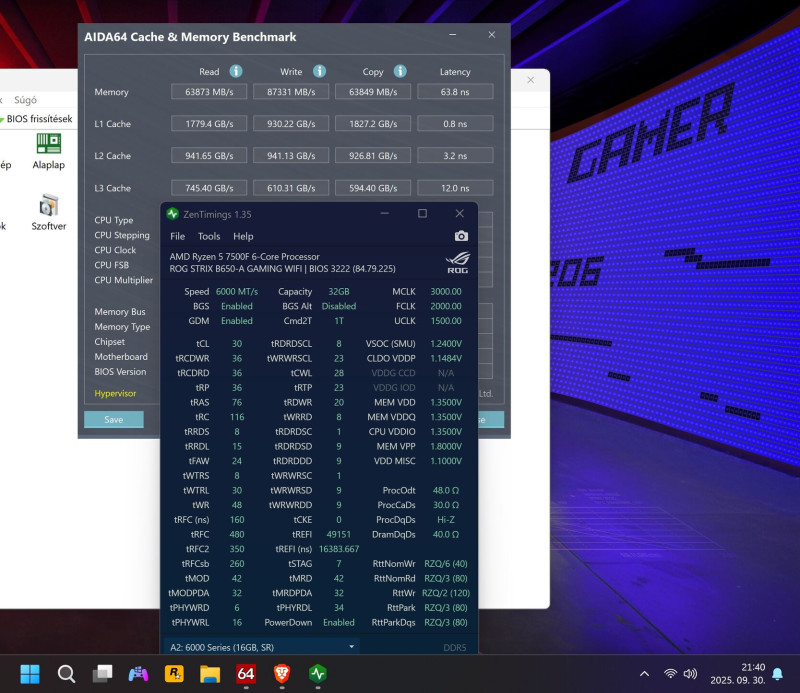Viewport: 800px width, 693px height.
Task: Click the AMD Ryzen 5 7500F processor text
Action: click(244, 257)
